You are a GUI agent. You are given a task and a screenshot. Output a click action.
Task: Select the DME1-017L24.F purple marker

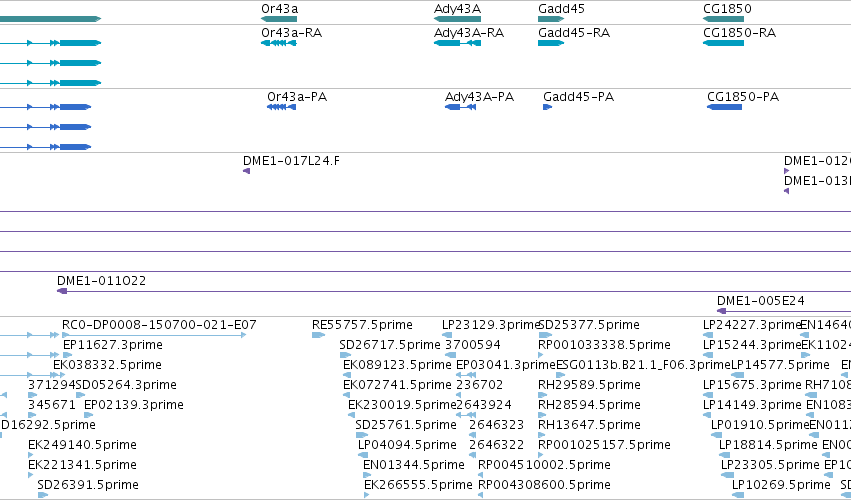(246, 171)
